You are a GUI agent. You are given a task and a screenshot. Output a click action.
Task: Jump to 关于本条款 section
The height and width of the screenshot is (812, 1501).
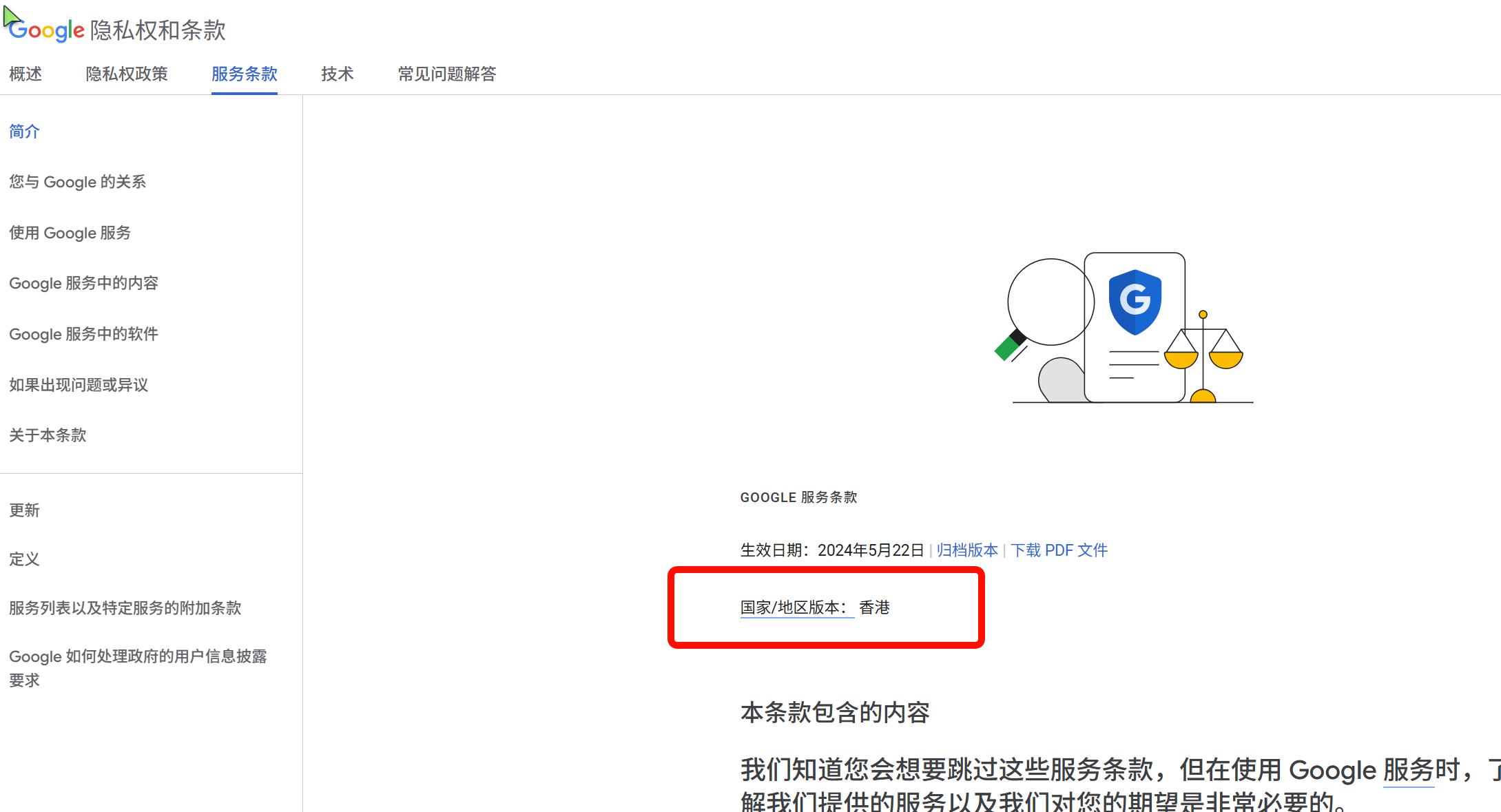pos(48,435)
